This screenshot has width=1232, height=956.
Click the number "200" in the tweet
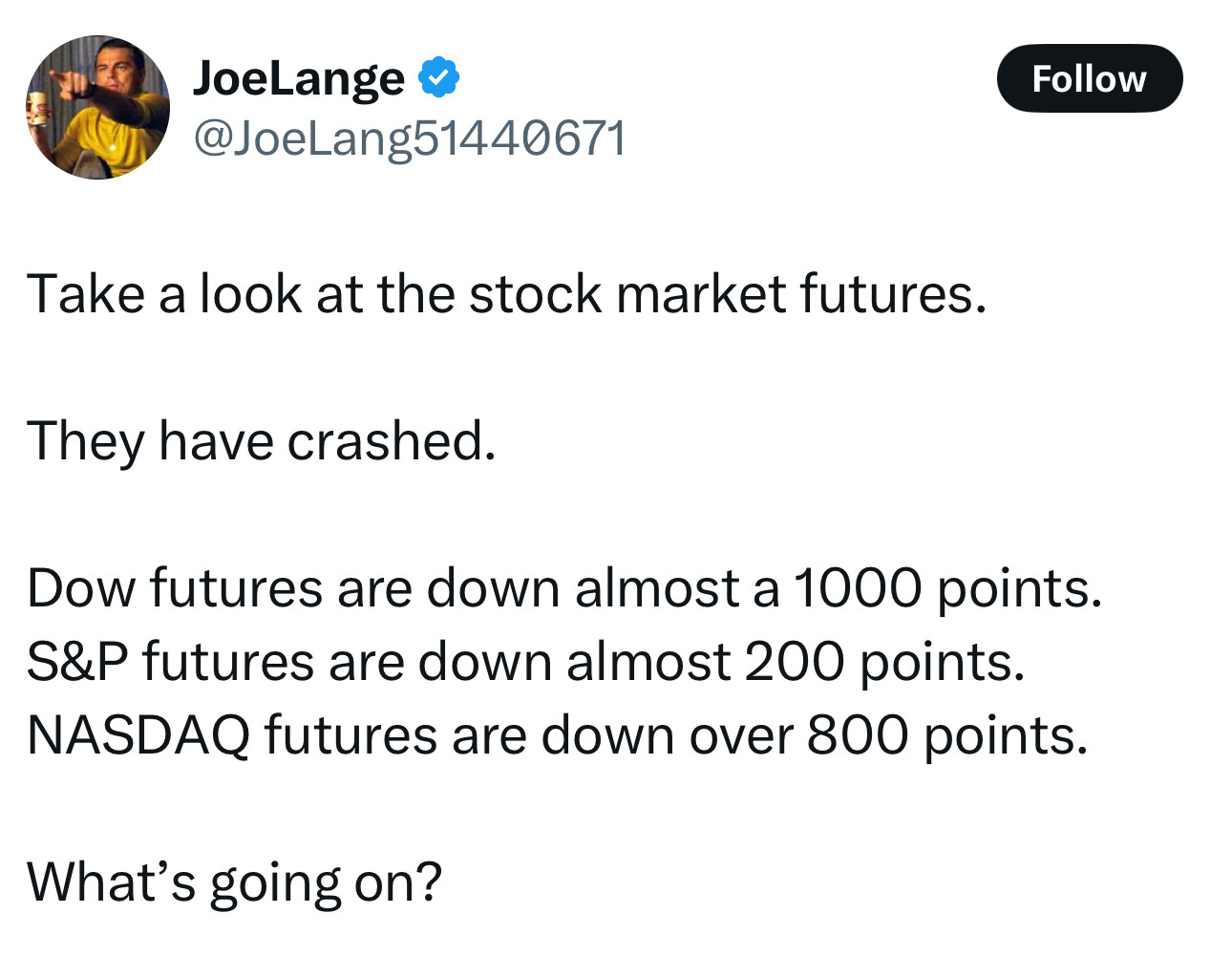(795, 662)
